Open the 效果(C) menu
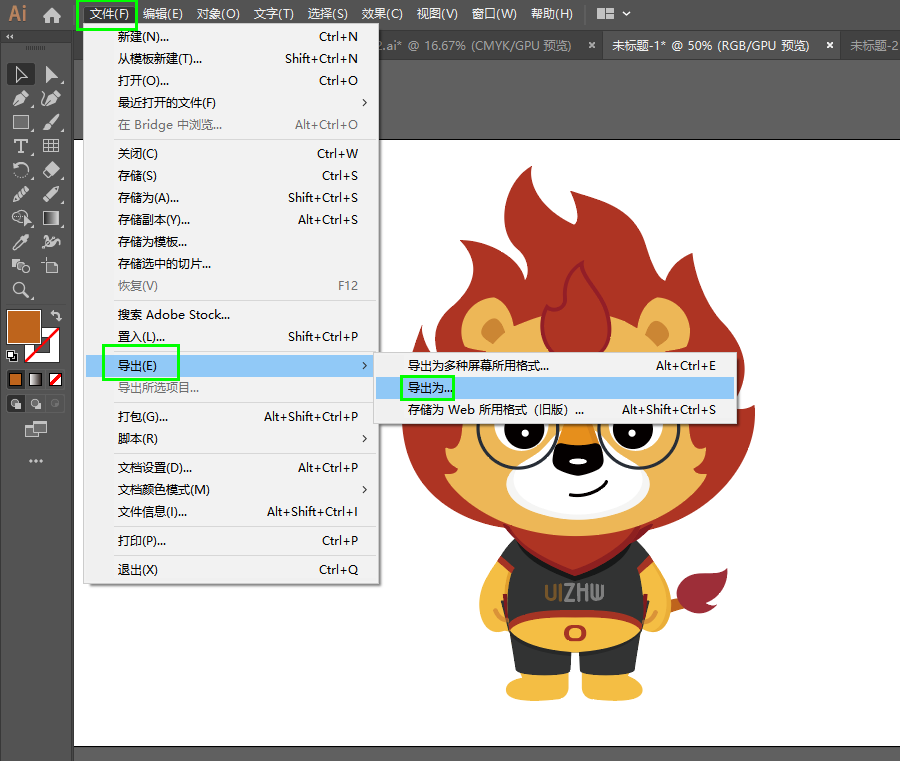 point(382,14)
